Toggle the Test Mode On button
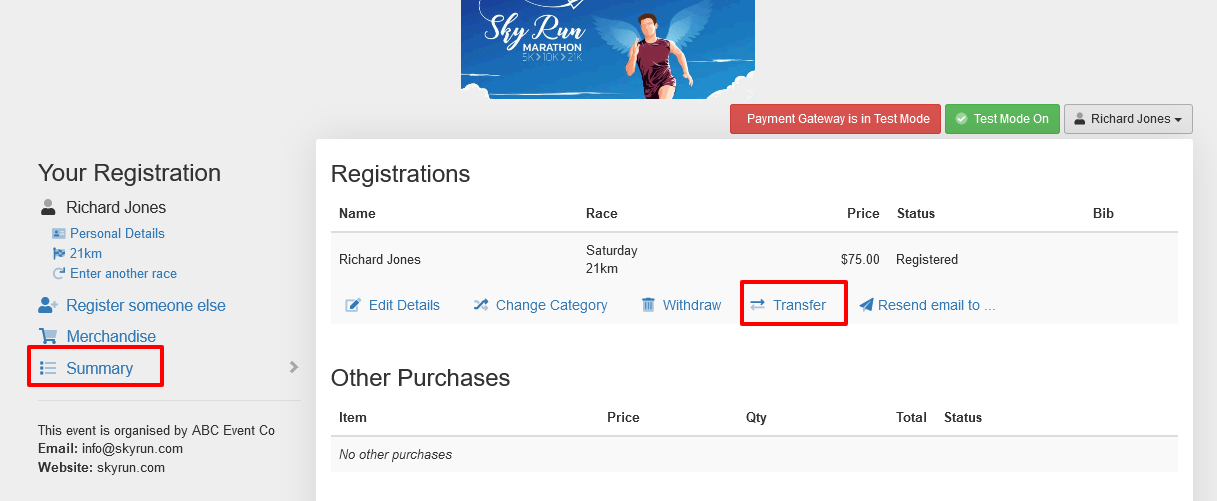Screen dimensions: 1217x501 [x=1002, y=119]
